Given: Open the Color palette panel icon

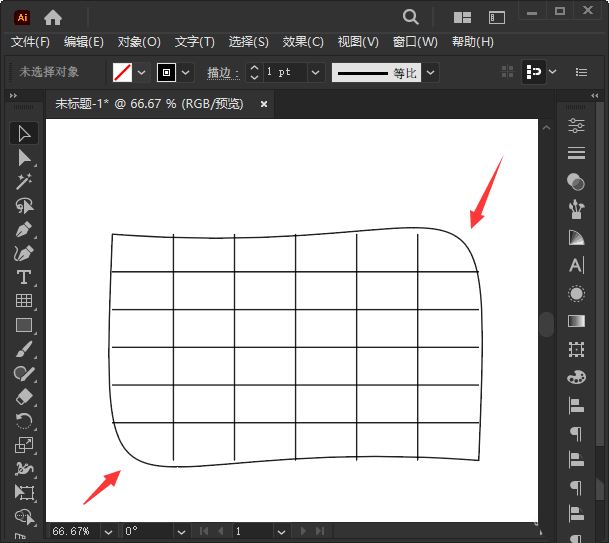Looking at the screenshot, I should [576, 377].
